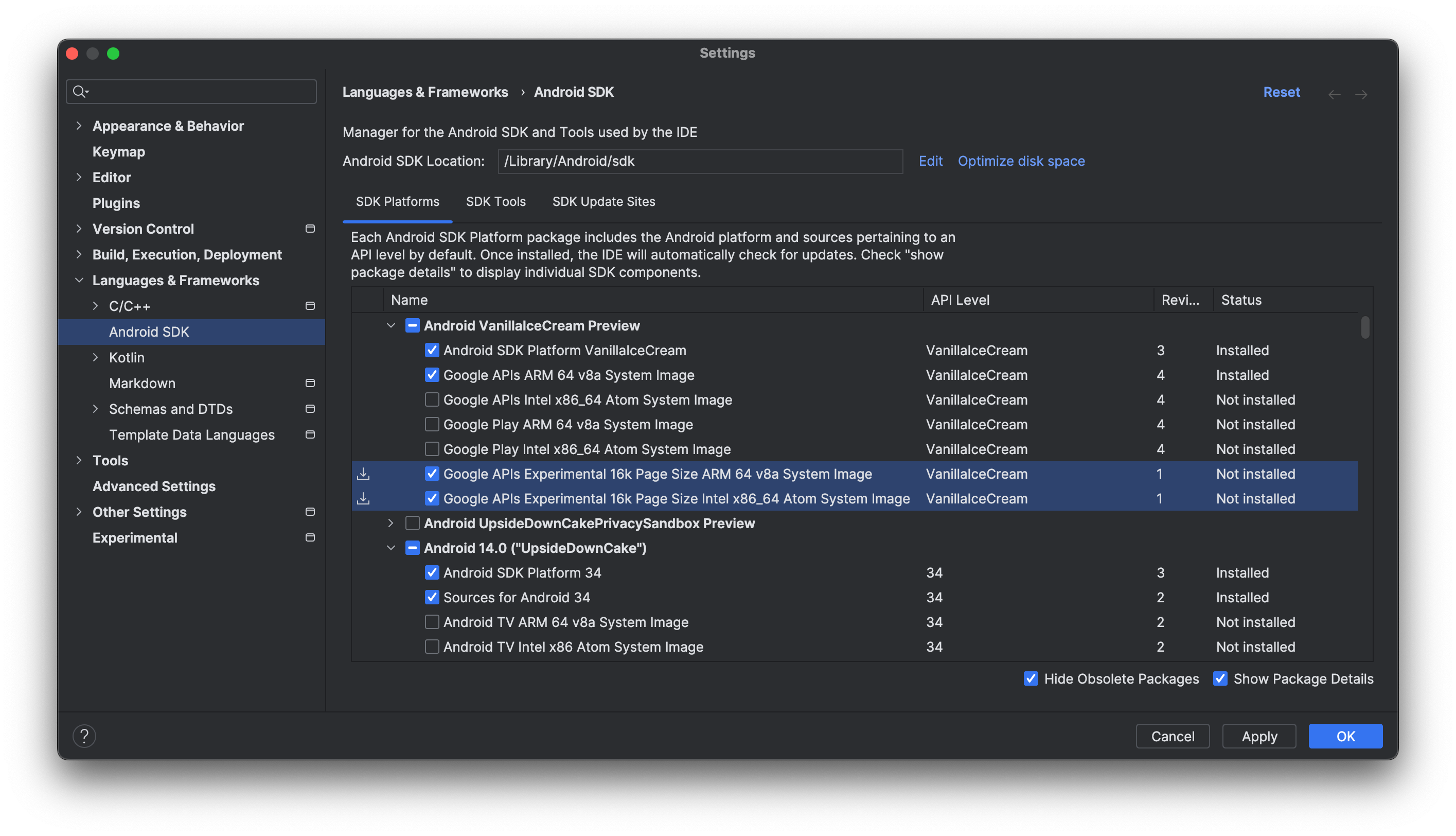Select Android SDK location input field
The image size is (1456, 836).
(x=700, y=160)
